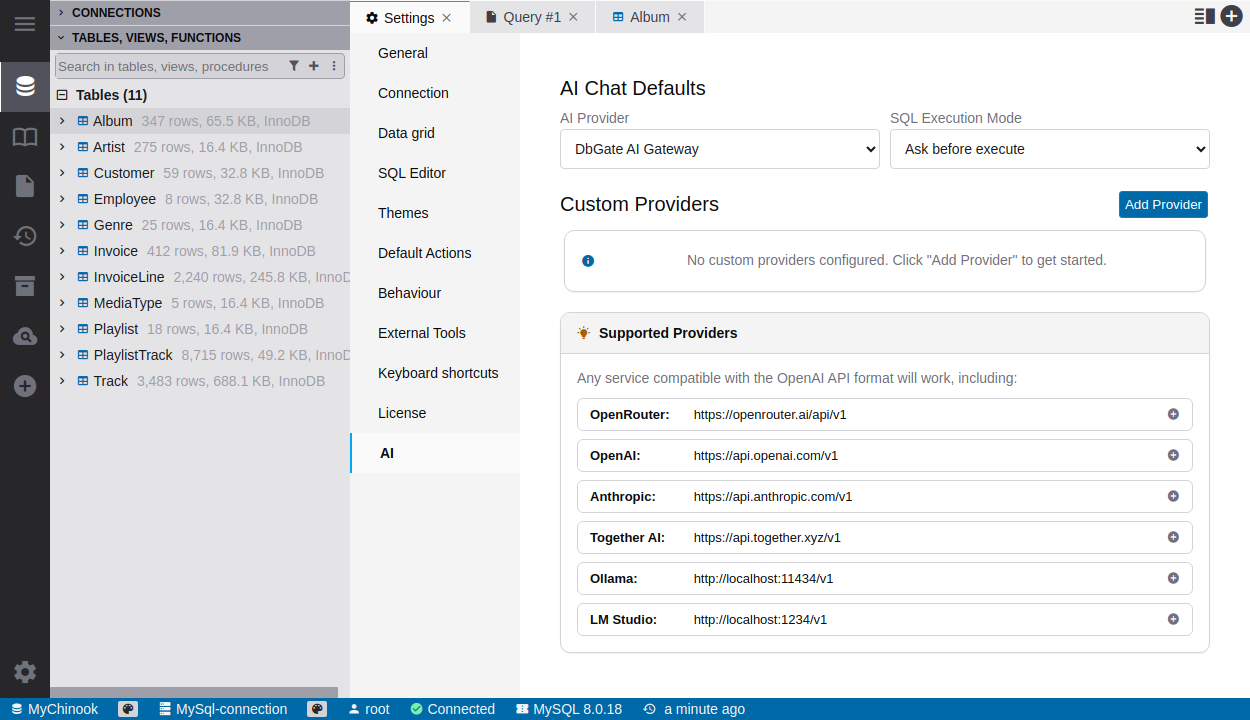Open the settings gear at sidebar bottom
This screenshot has width=1250, height=720.
[25, 672]
